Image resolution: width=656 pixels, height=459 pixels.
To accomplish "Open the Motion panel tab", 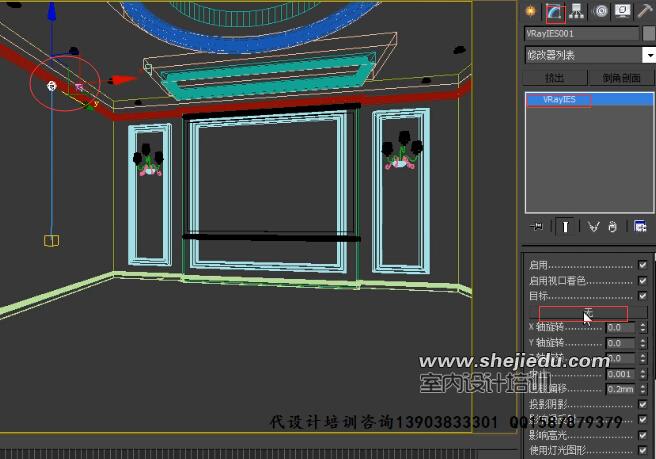I will click(600, 11).
